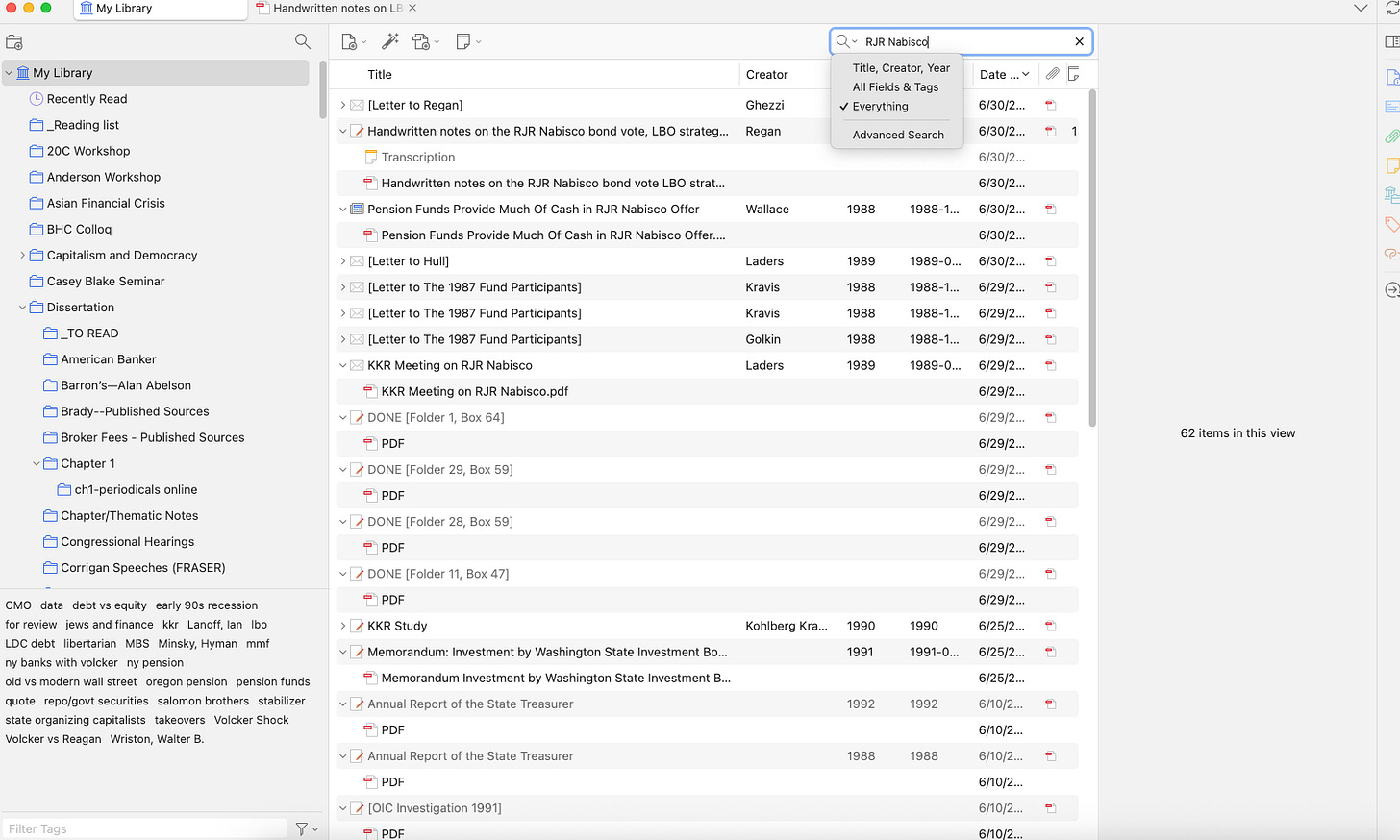The width and height of the screenshot is (1400, 840).
Task: Open the Add Attachment toolbar icon
Action: pos(425,41)
